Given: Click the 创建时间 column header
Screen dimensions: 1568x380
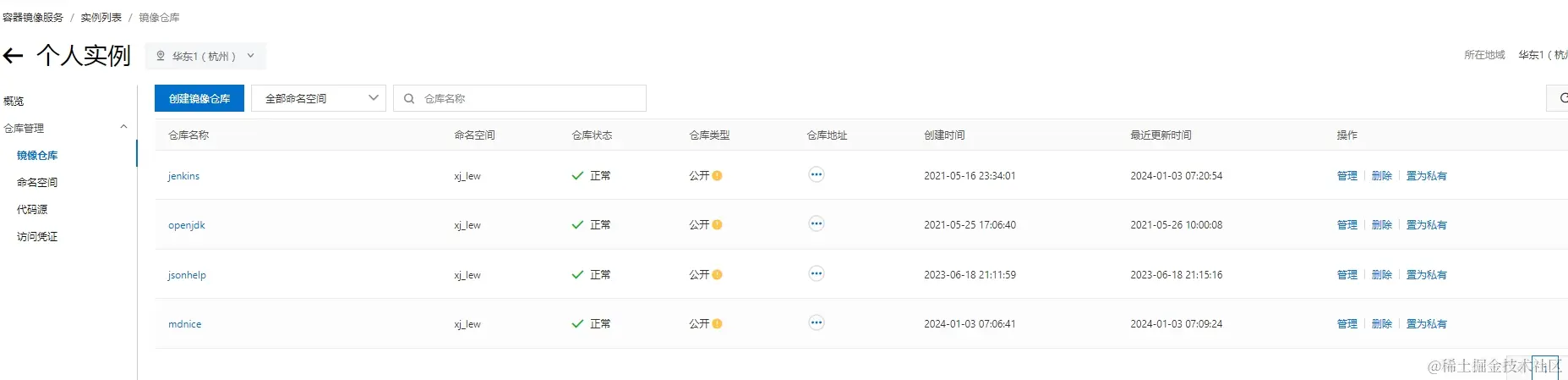Looking at the screenshot, I should click(944, 135).
